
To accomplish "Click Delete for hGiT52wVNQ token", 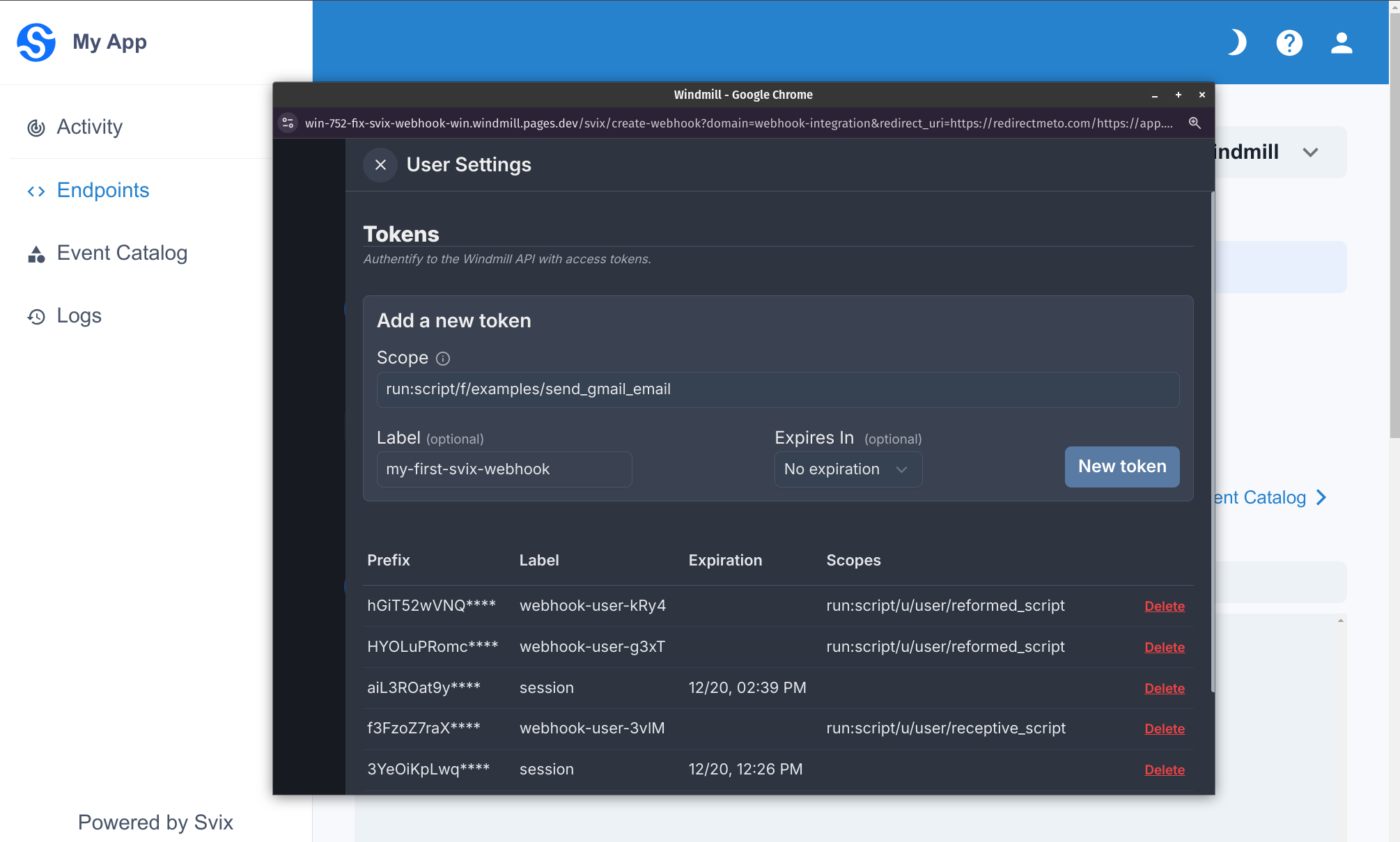I will click(1164, 605).
